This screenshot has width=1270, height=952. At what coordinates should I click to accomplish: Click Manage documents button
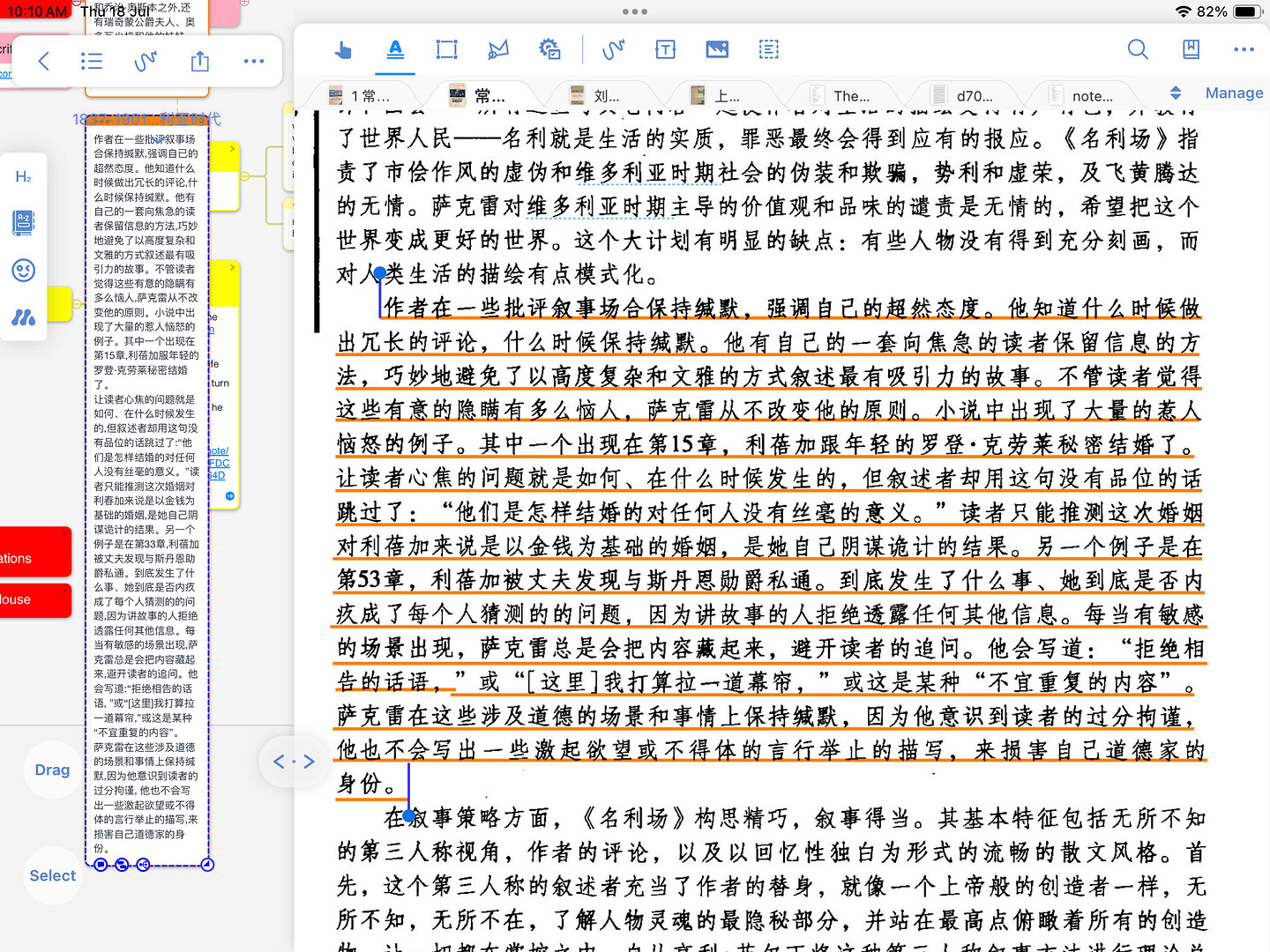(1234, 93)
